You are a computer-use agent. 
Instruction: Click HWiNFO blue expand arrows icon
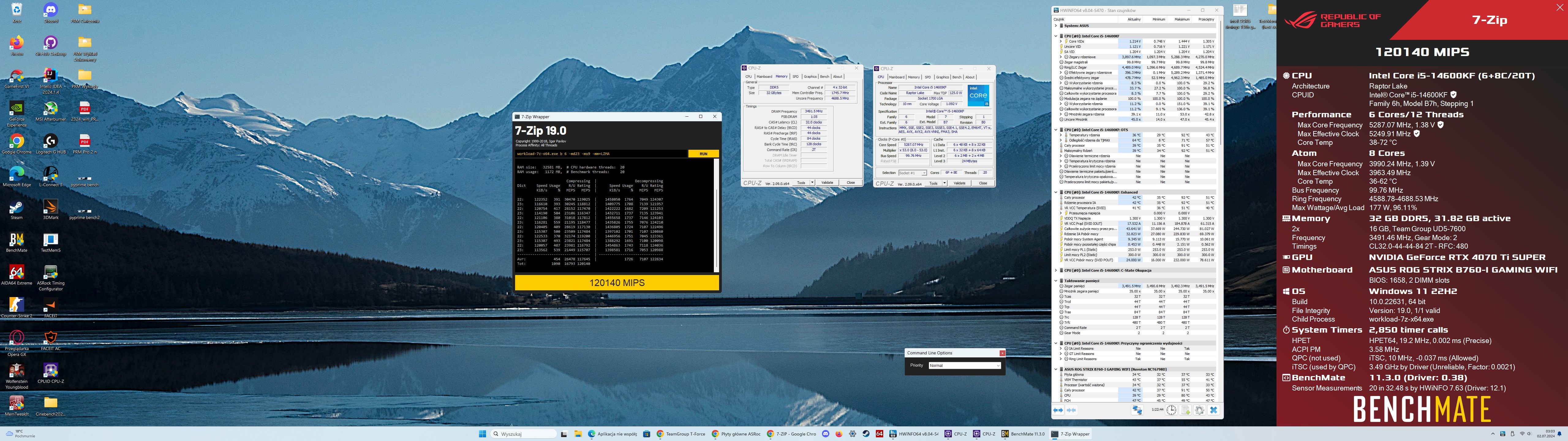(1058, 410)
